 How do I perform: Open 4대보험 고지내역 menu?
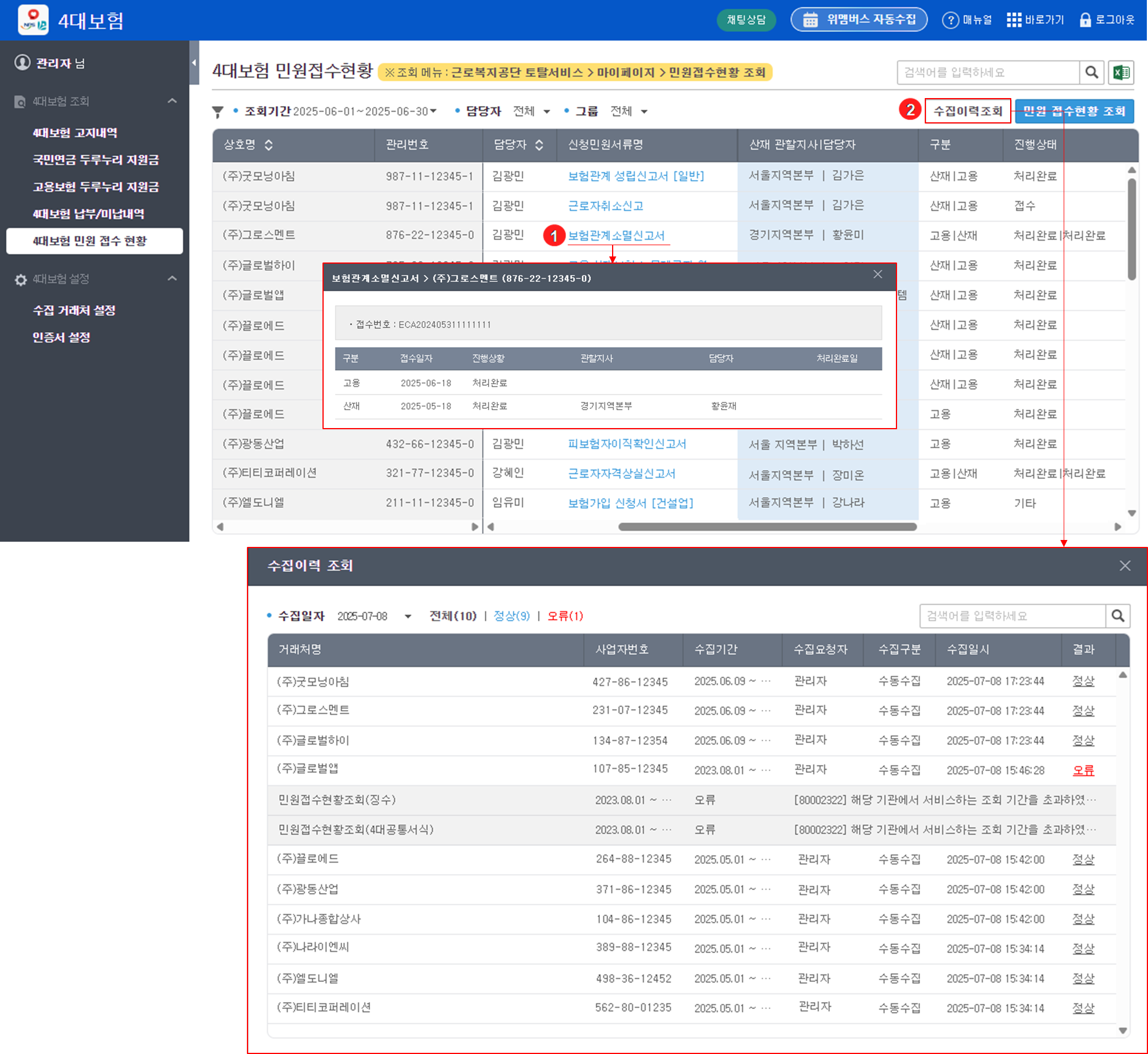[x=75, y=133]
